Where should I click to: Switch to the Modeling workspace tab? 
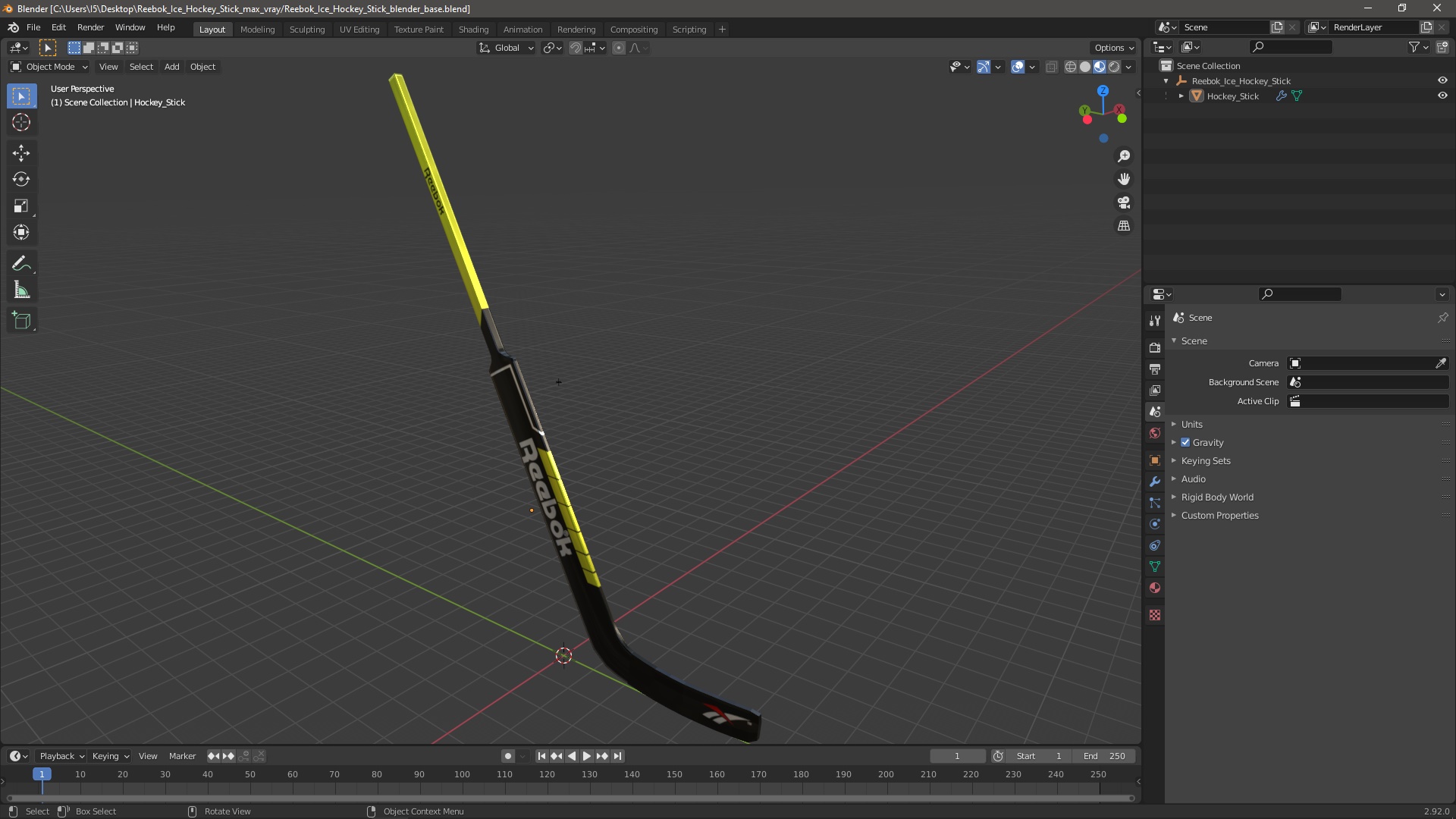click(x=257, y=29)
